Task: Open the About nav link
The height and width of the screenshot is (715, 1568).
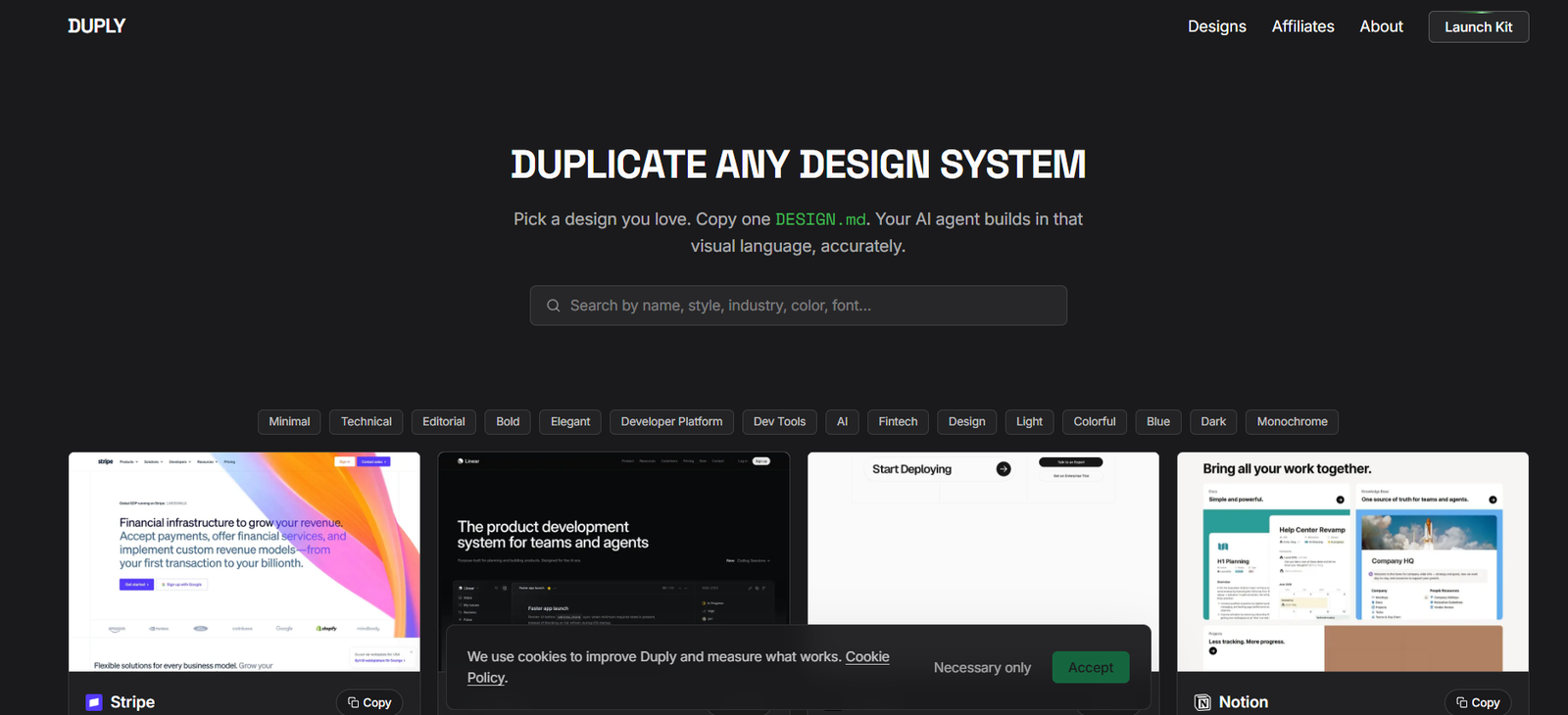Action: tap(1381, 26)
